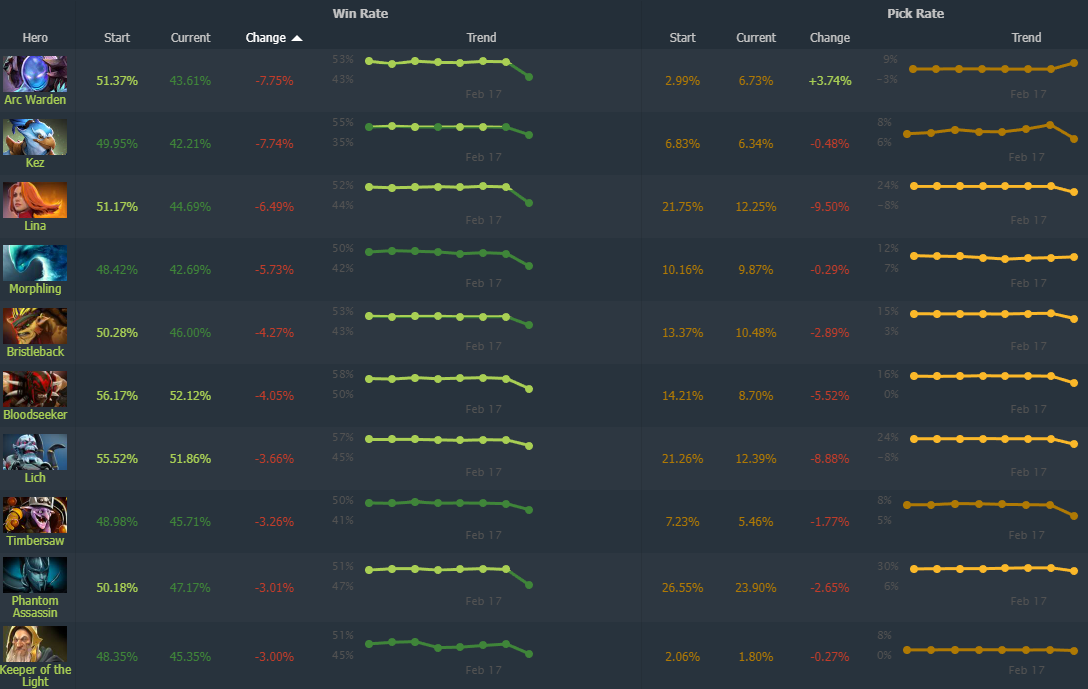
Task: Click the Hero column header
Action: (x=35, y=37)
